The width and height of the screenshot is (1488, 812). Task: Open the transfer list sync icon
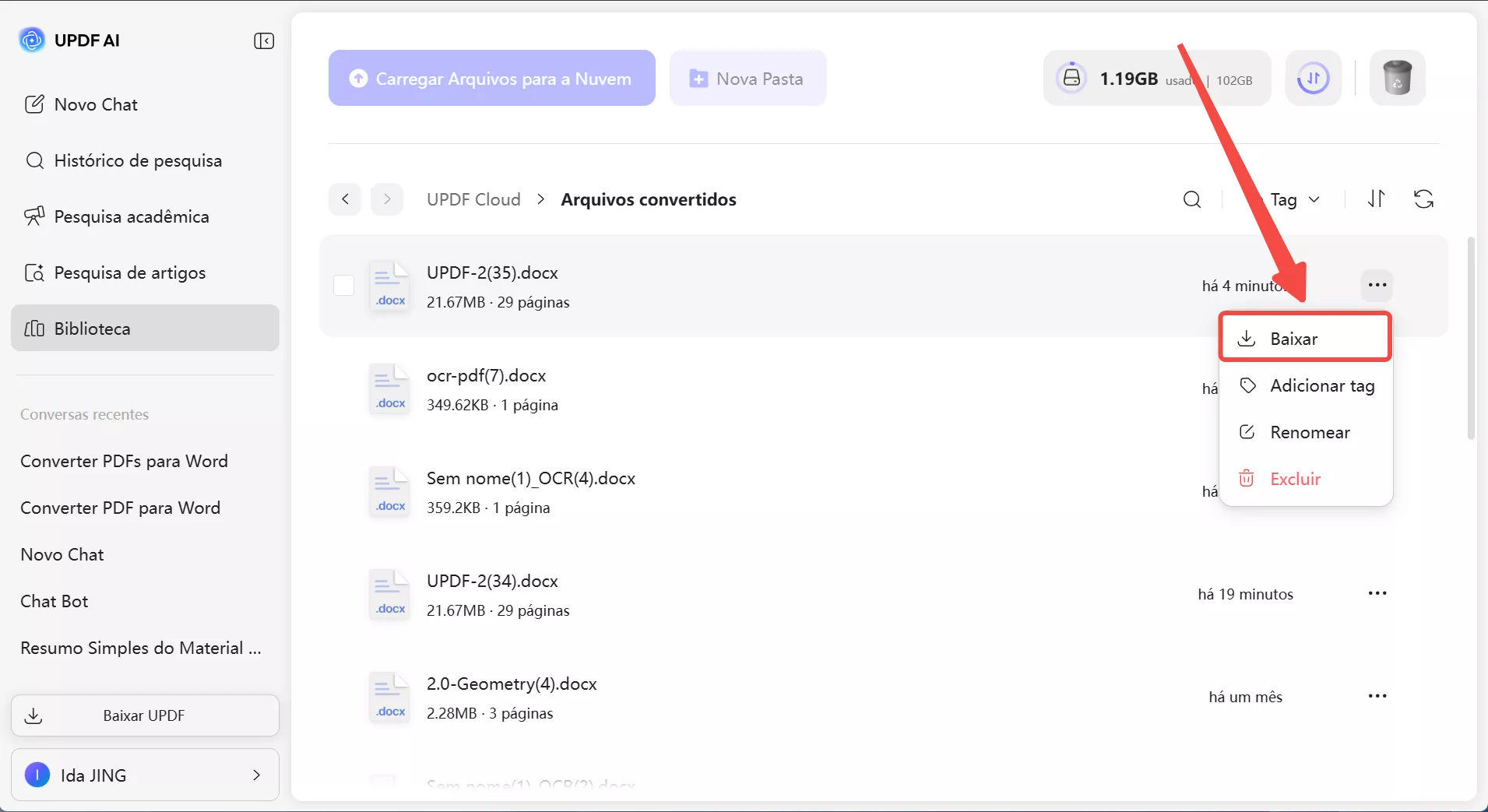[x=1313, y=78]
